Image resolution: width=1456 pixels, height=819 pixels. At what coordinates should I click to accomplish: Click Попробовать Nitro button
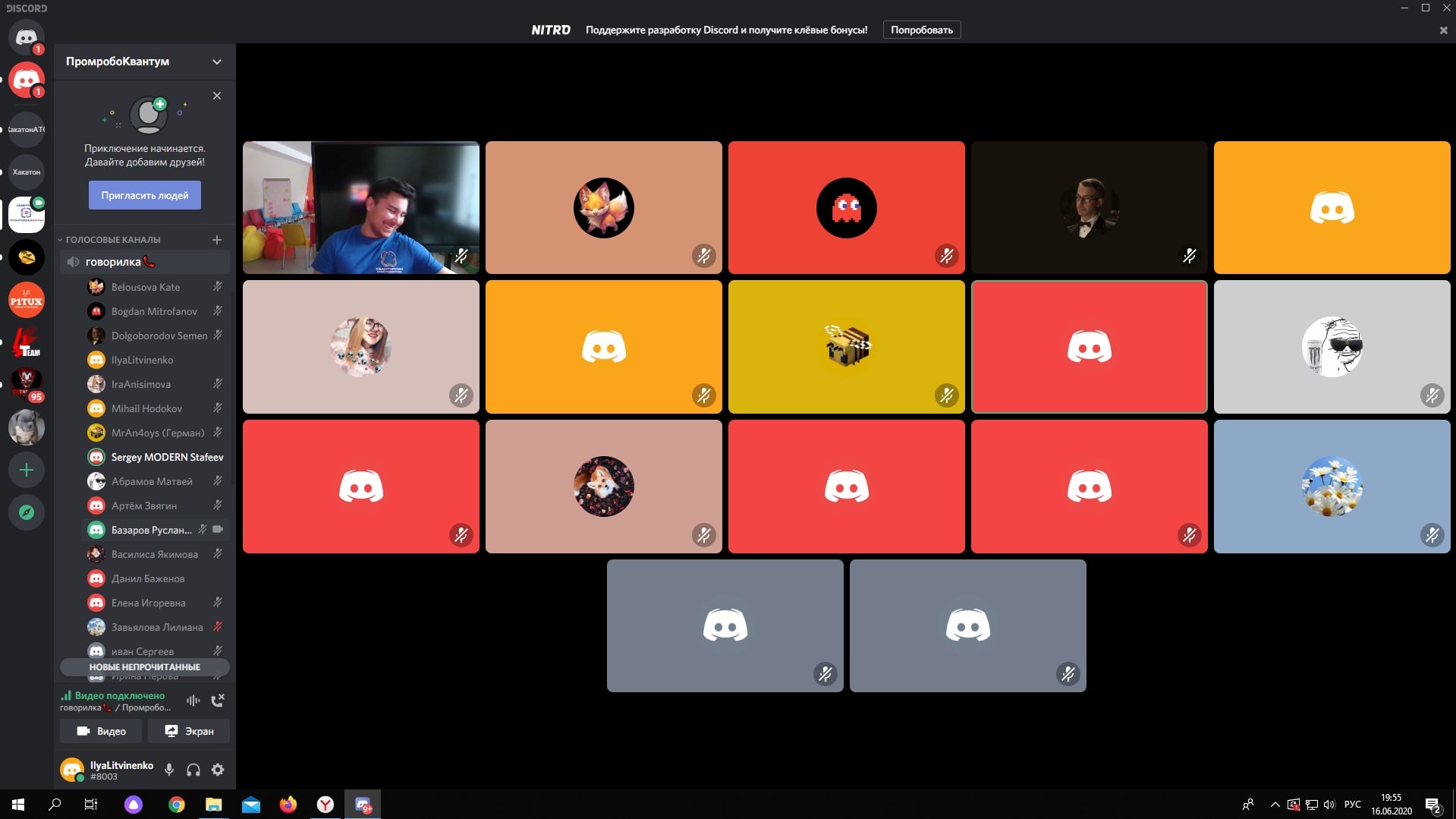click(922, 30)
